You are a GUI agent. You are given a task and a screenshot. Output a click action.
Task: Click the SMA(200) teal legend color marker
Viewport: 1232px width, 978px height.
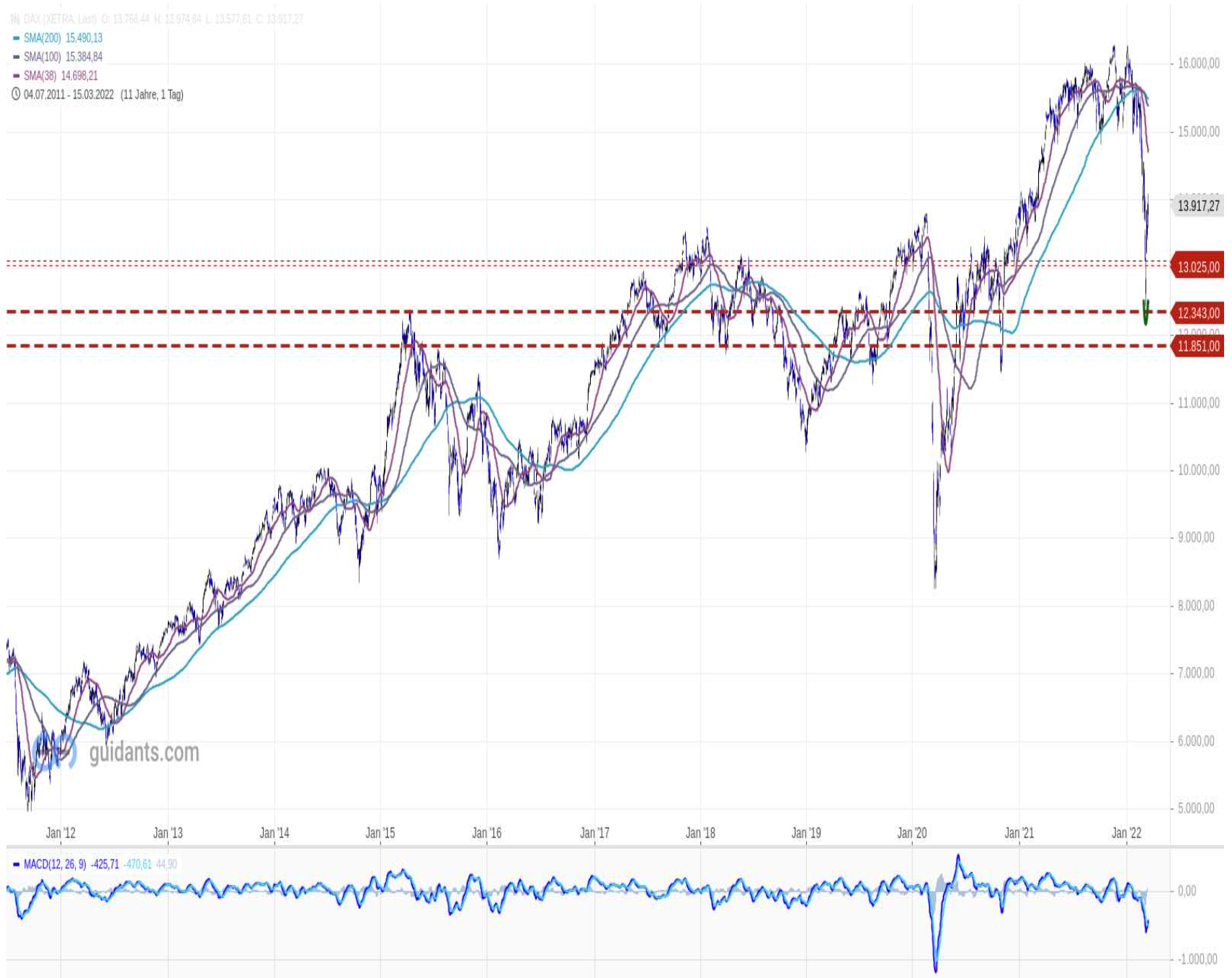point(17,38)
